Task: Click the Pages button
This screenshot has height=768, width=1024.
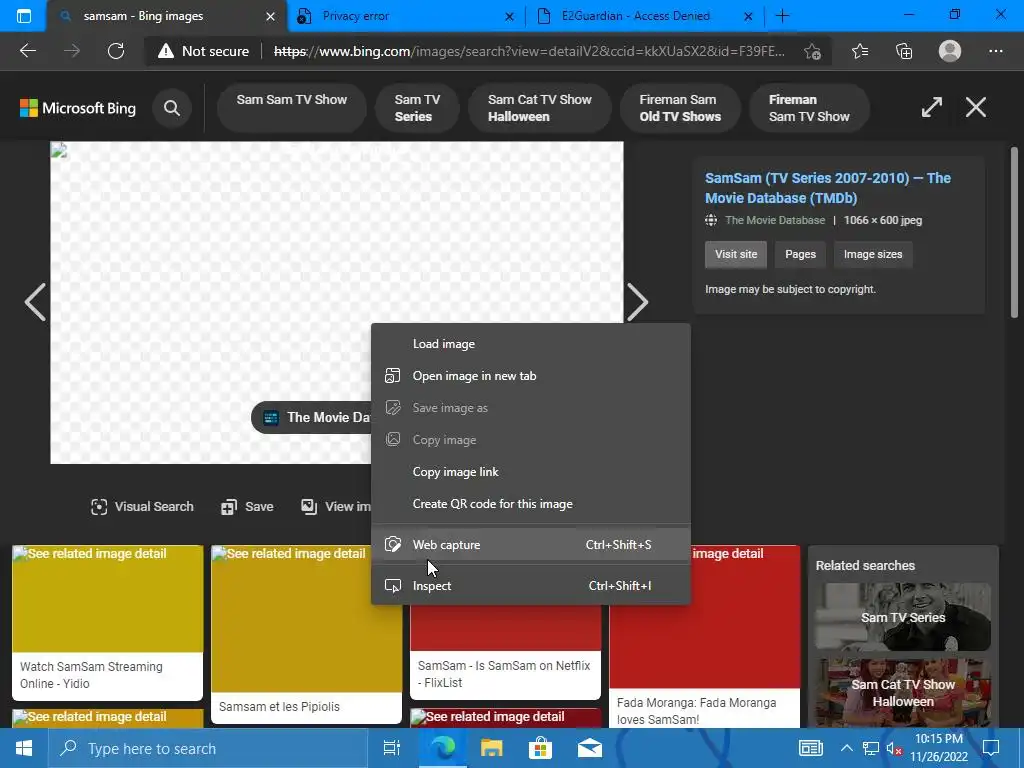Action: tap(800, 254)
